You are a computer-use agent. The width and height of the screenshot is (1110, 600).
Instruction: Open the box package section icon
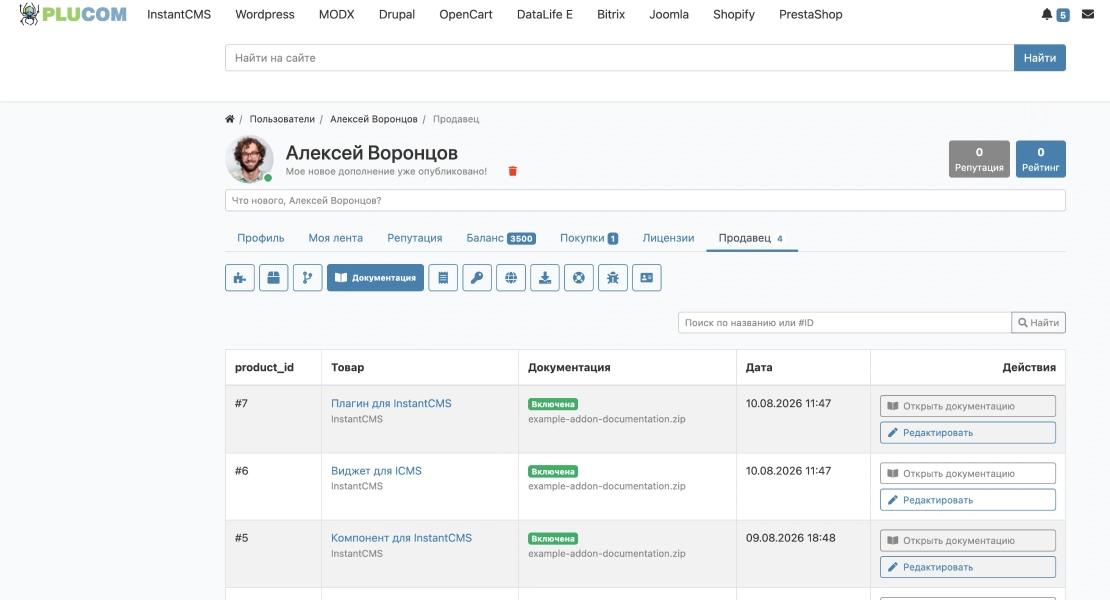[273, 277]
